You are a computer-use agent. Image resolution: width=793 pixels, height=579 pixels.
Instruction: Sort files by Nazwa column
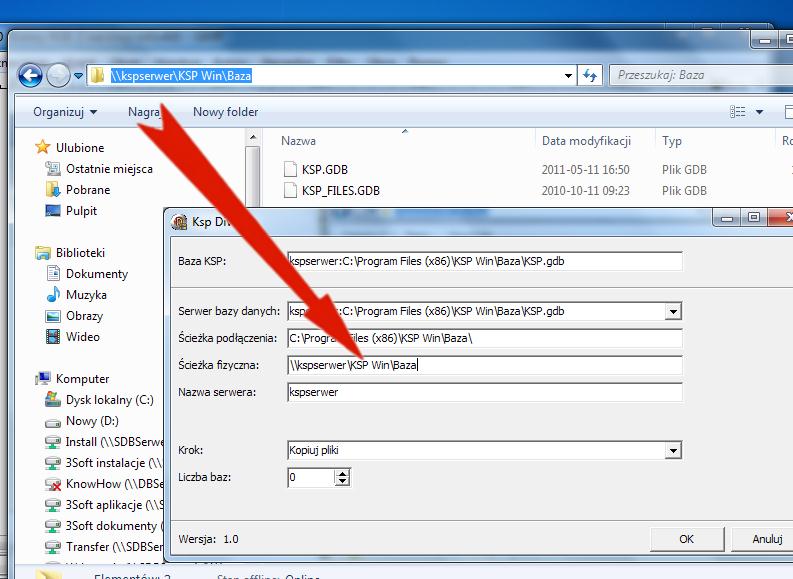(298, 141)
